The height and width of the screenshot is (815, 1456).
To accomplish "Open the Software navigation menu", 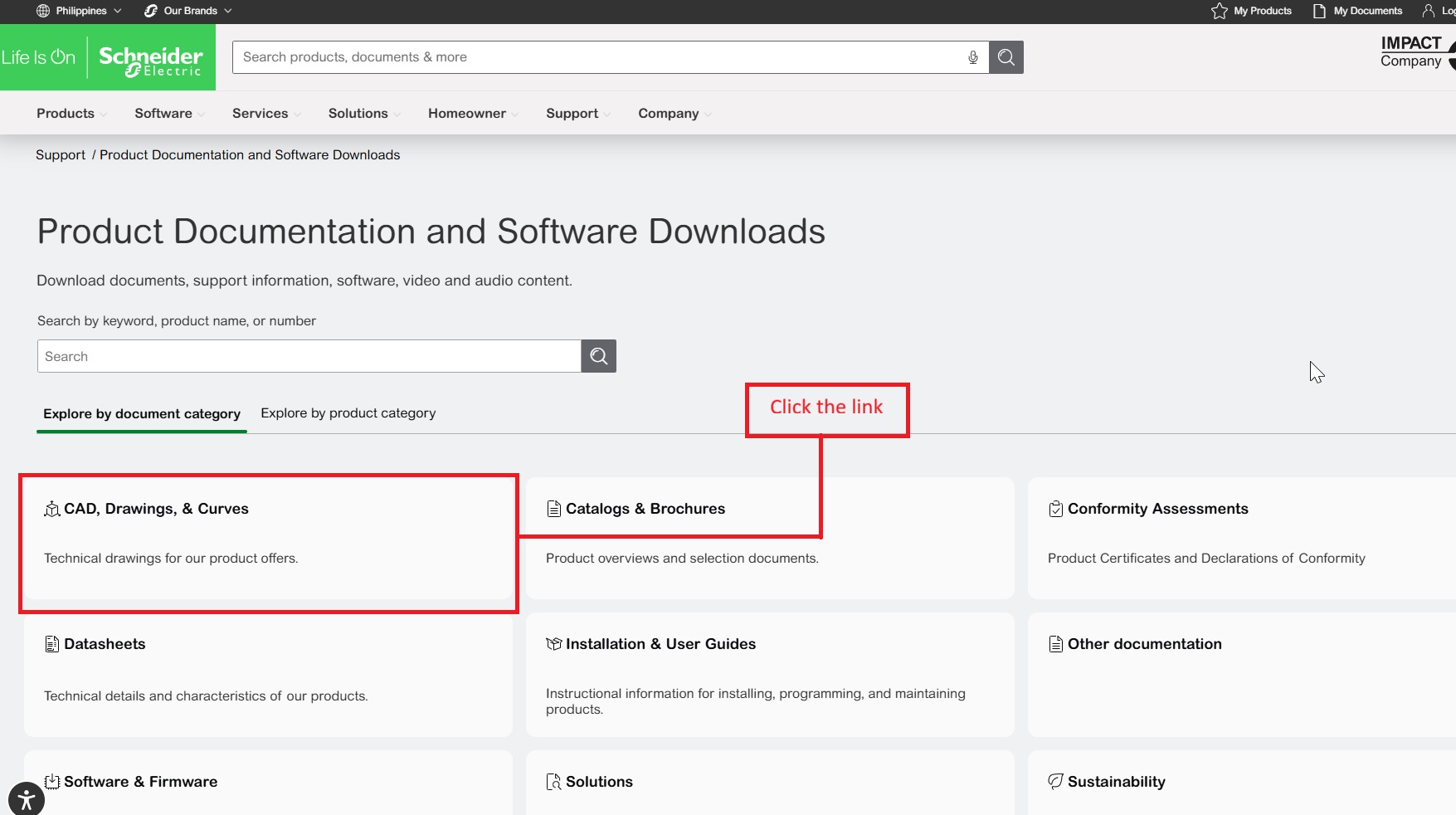I will [163, 114].
